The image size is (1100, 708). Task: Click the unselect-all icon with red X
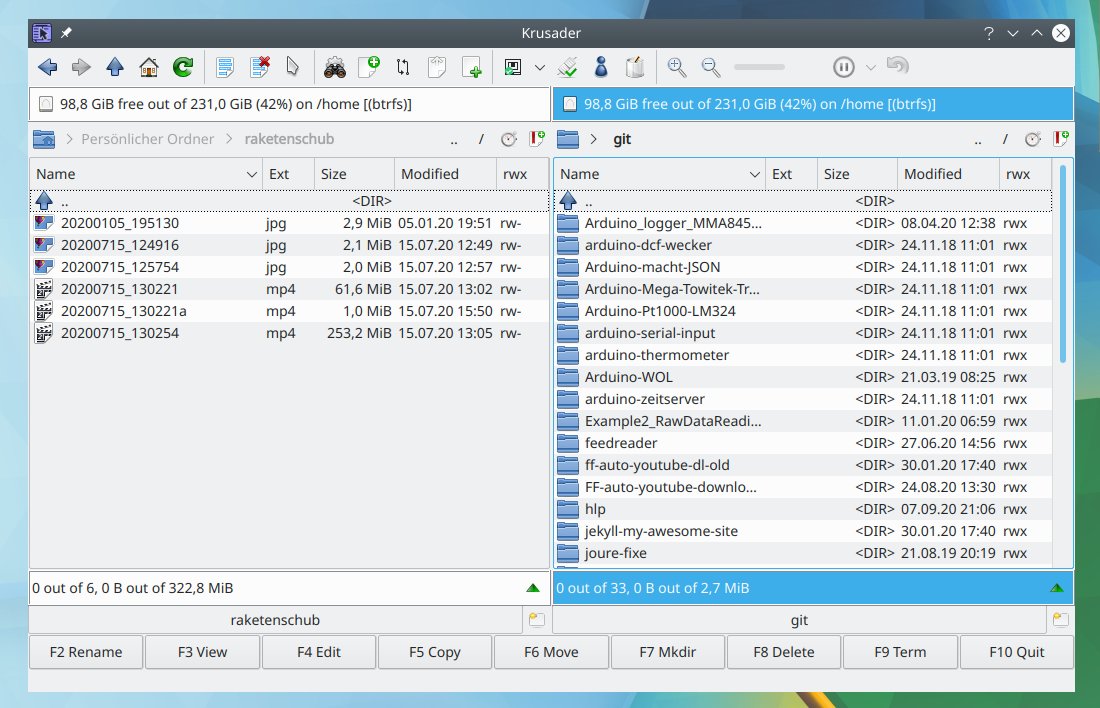tap(260, 67)
